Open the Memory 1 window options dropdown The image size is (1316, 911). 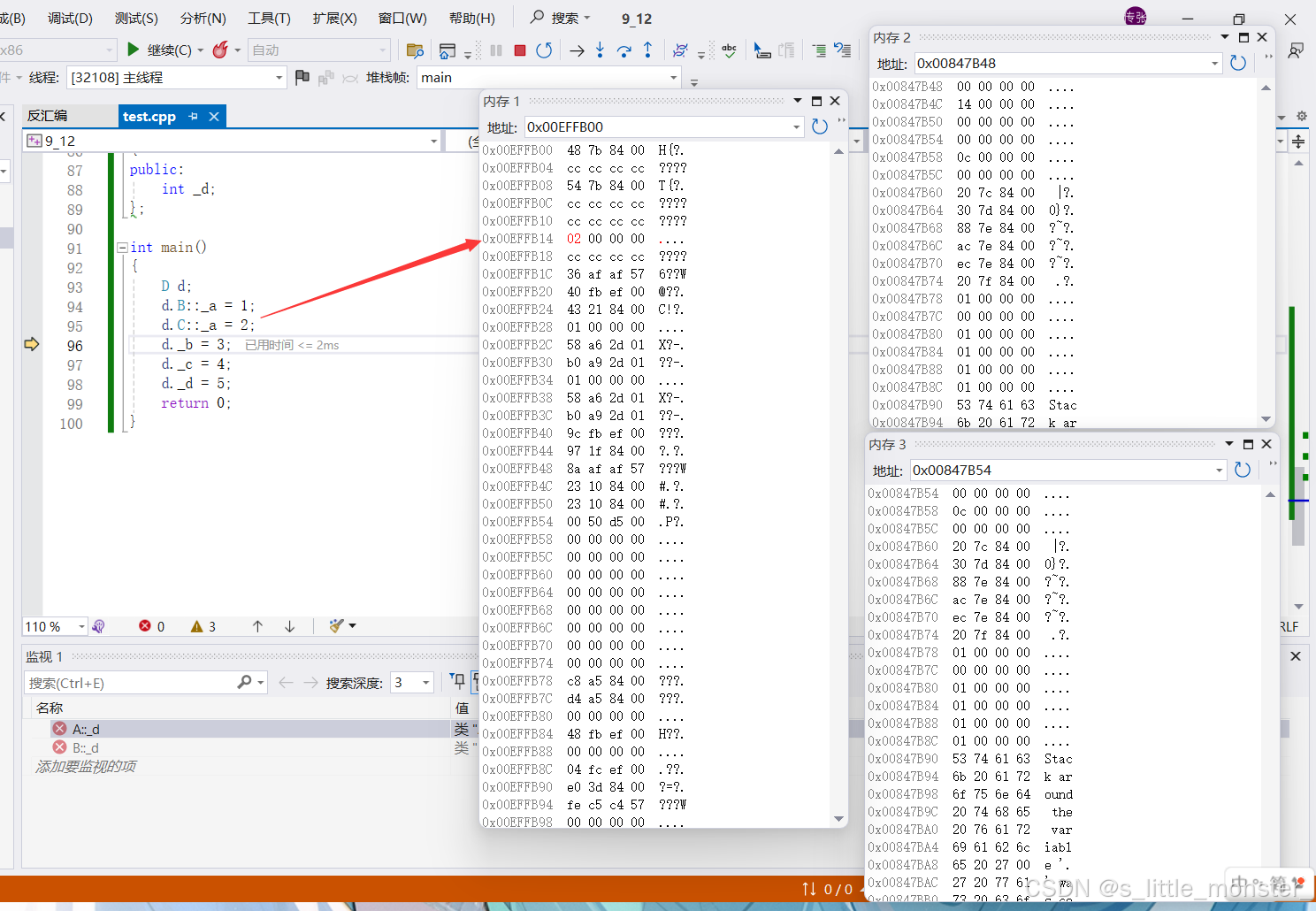(798, 101)
